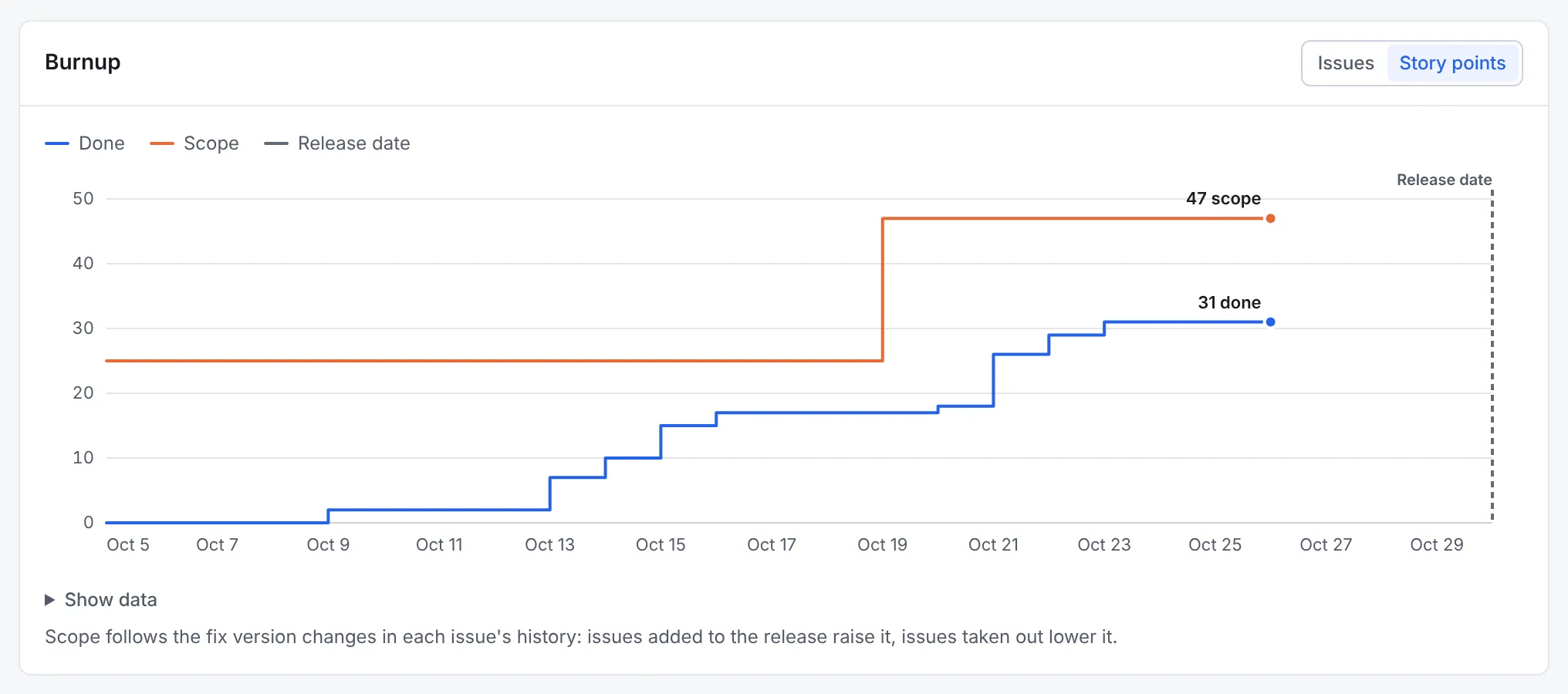
Task: Click the Oct 15 axis label
Action: click(x=661, y=544)
